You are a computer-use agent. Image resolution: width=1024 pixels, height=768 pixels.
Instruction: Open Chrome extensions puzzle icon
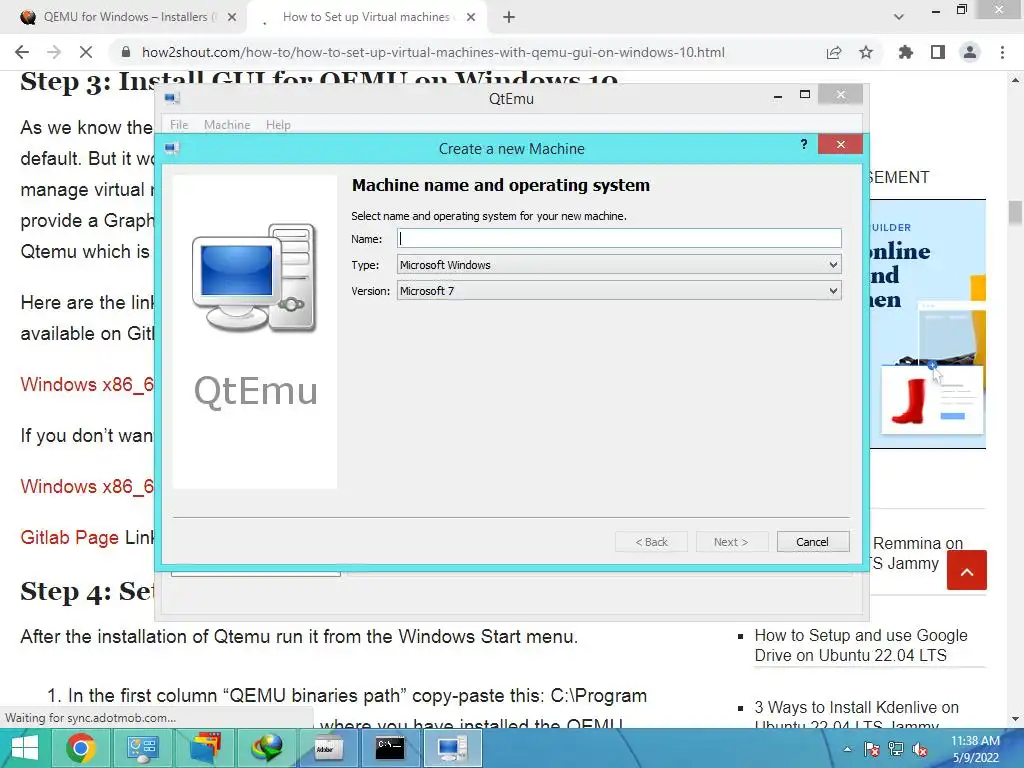click(906, 52)
